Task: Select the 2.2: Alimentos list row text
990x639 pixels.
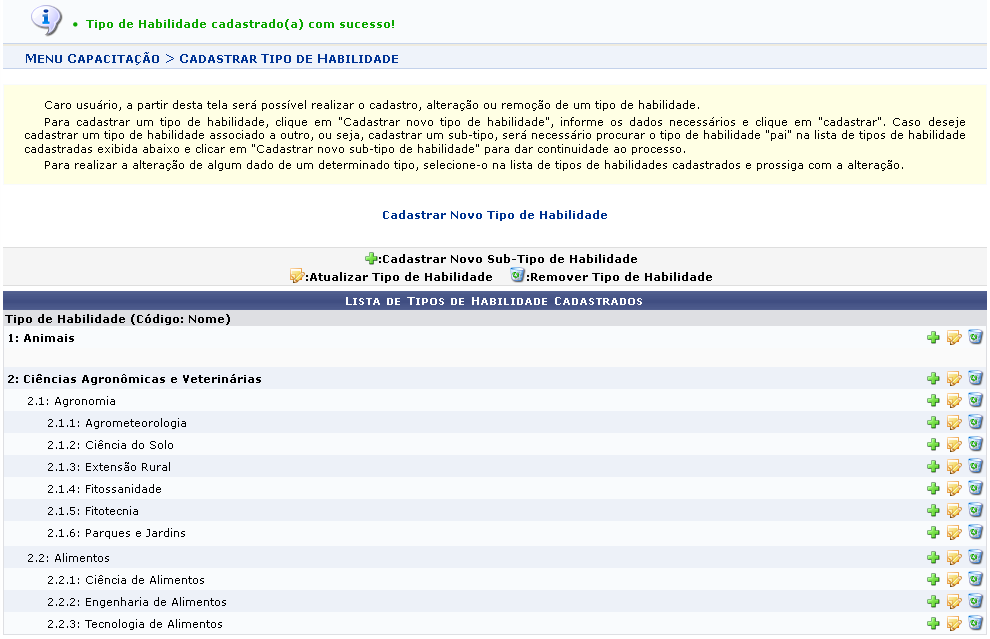Action: 68,558
